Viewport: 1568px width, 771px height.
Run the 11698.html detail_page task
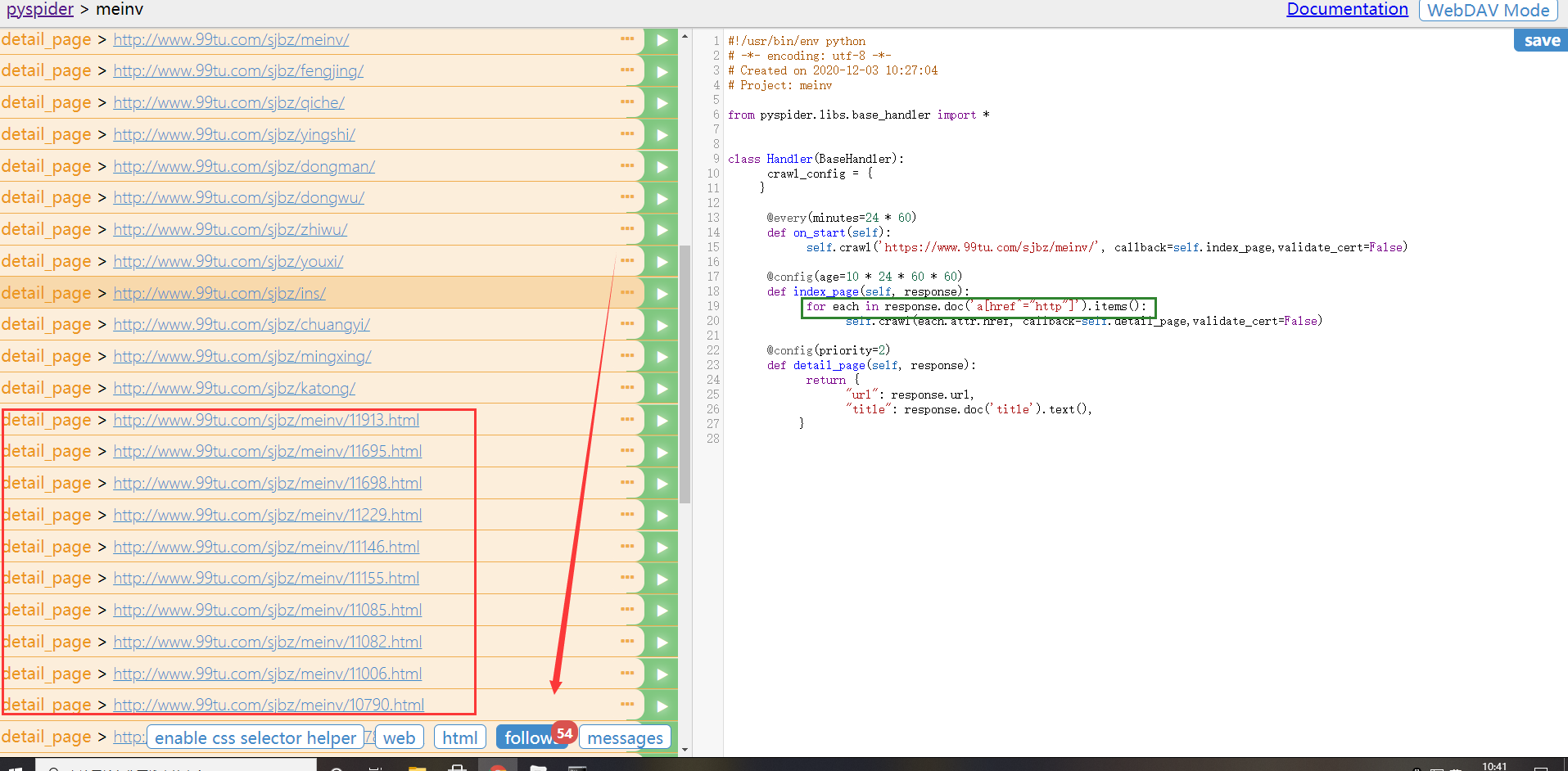click(662, 484)
